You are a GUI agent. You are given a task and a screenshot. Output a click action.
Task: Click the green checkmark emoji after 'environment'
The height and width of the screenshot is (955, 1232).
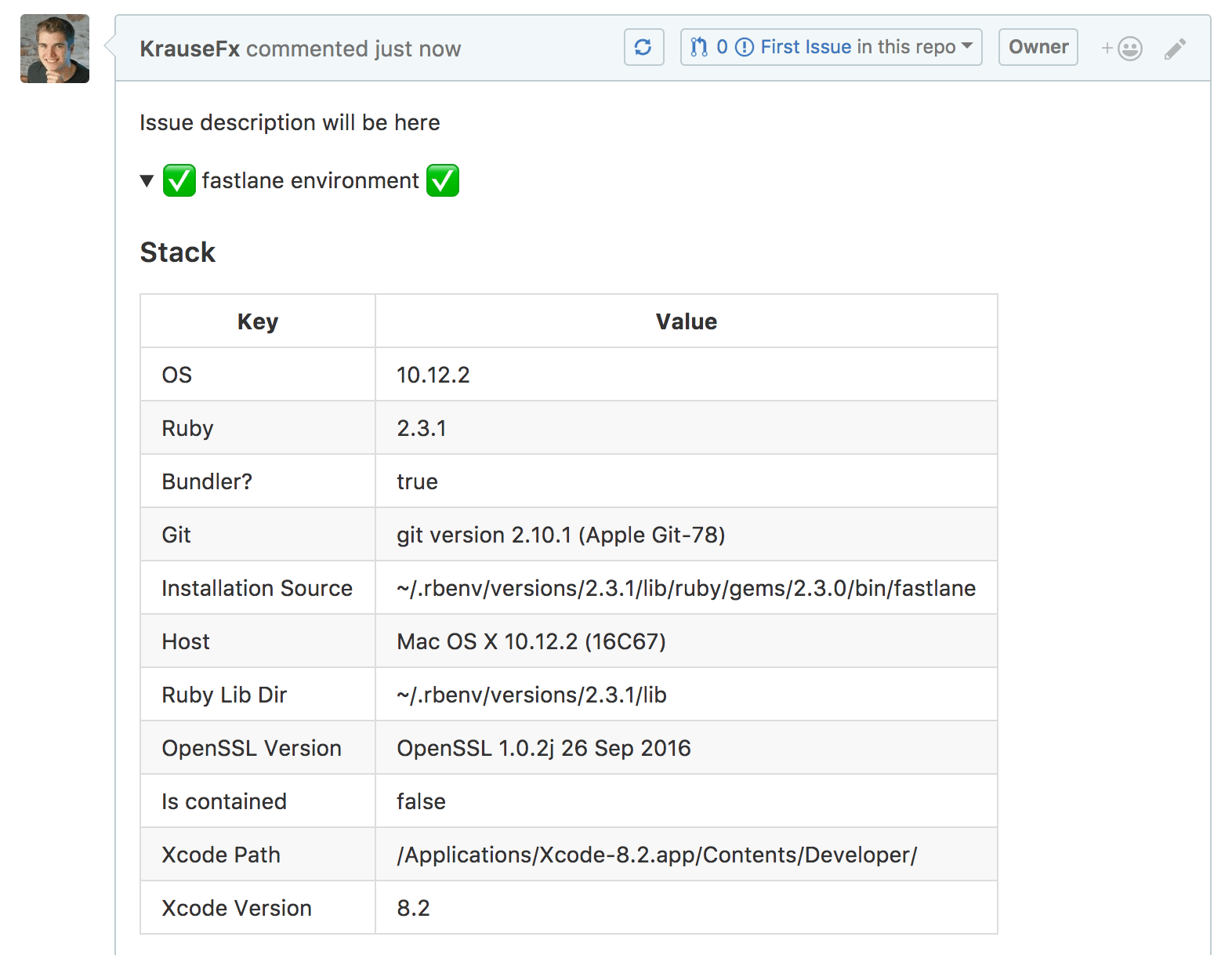click(x=443, y=180)
